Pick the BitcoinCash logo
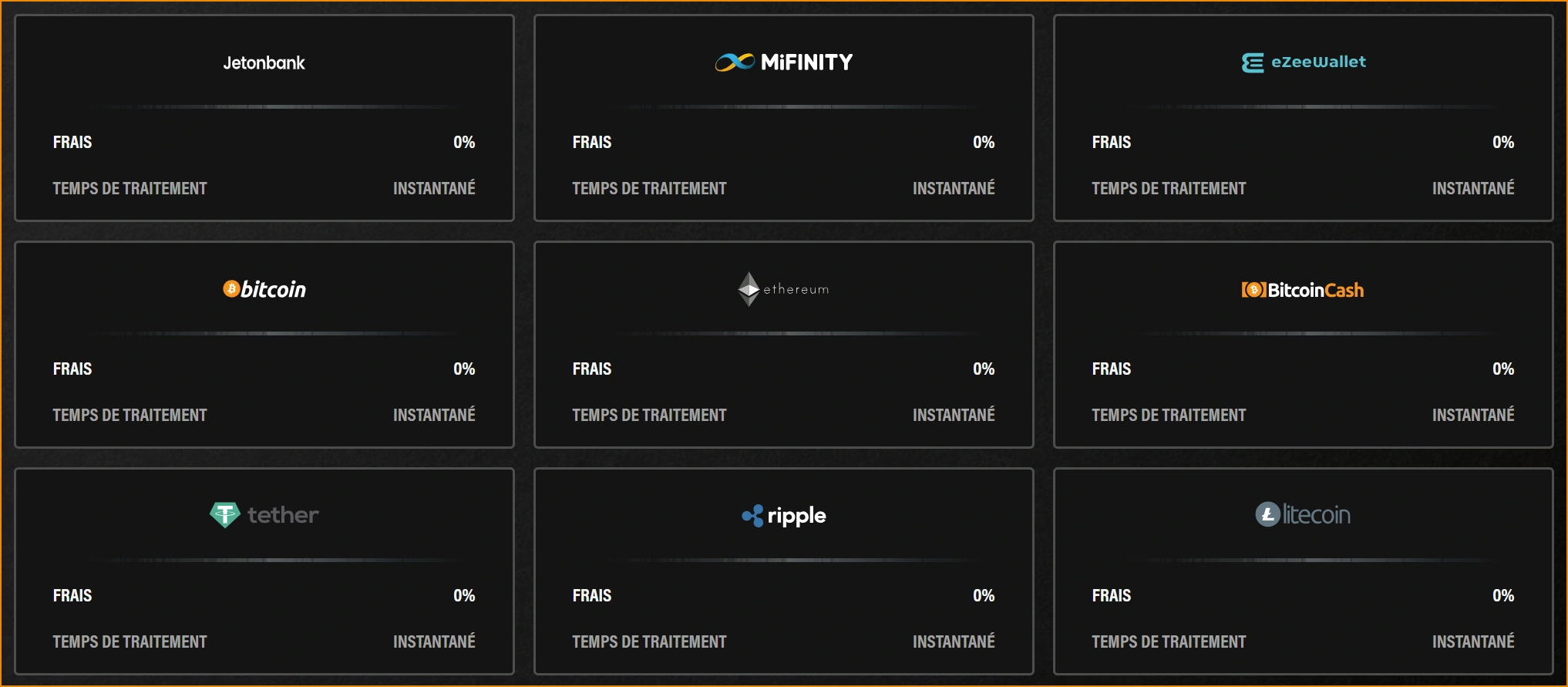The height and width of the screenshot is (687, 1568). pyautogui.click(x=1302, y=290)
